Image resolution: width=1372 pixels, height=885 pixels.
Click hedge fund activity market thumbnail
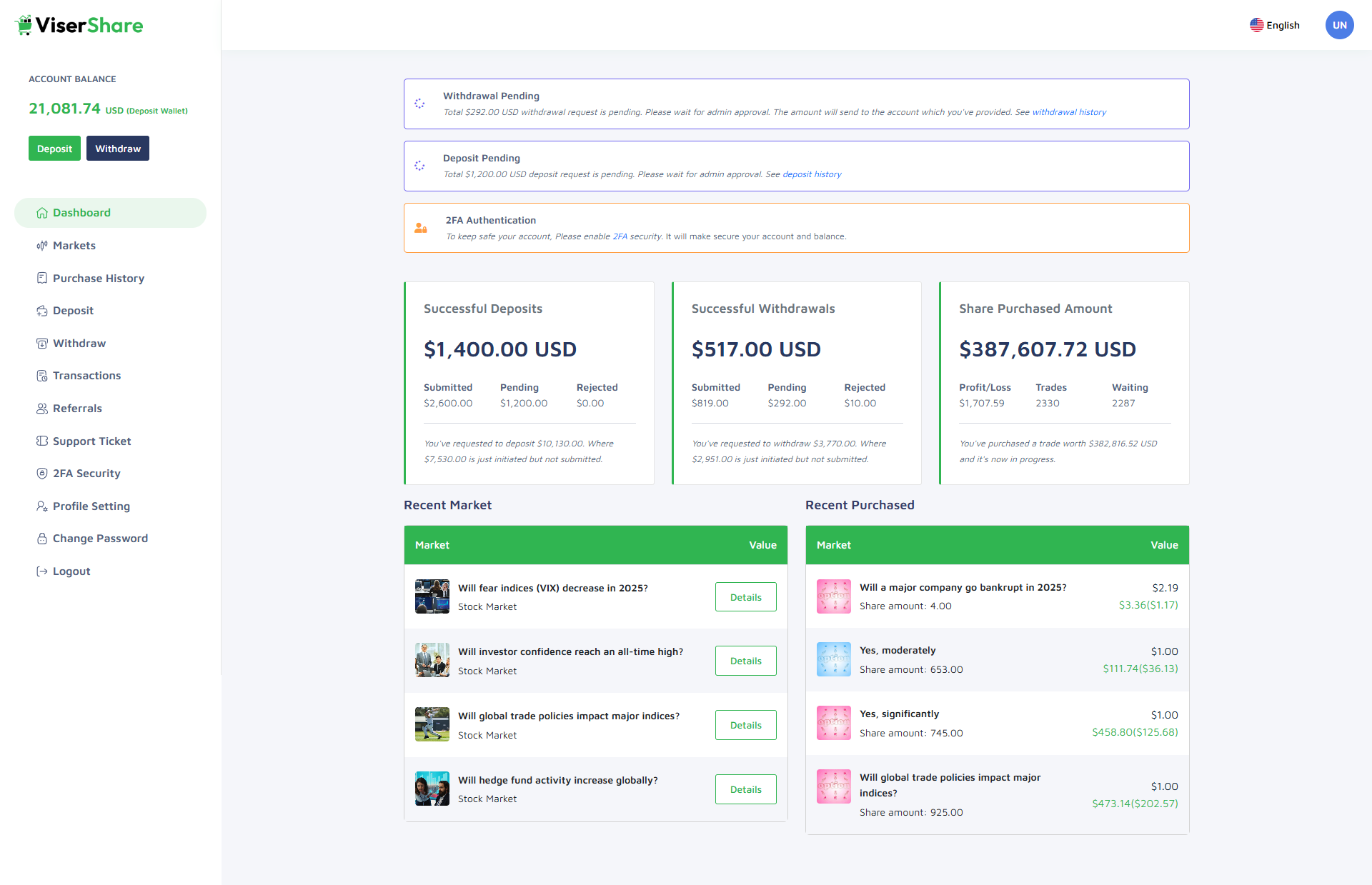coord(432,789)
